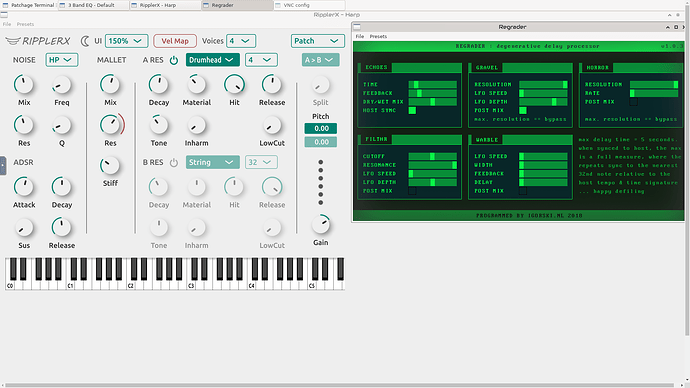Click the ADSR Sus knob
Image resolution: width=690 pixels, height=388 pixels.
point(24,227)
